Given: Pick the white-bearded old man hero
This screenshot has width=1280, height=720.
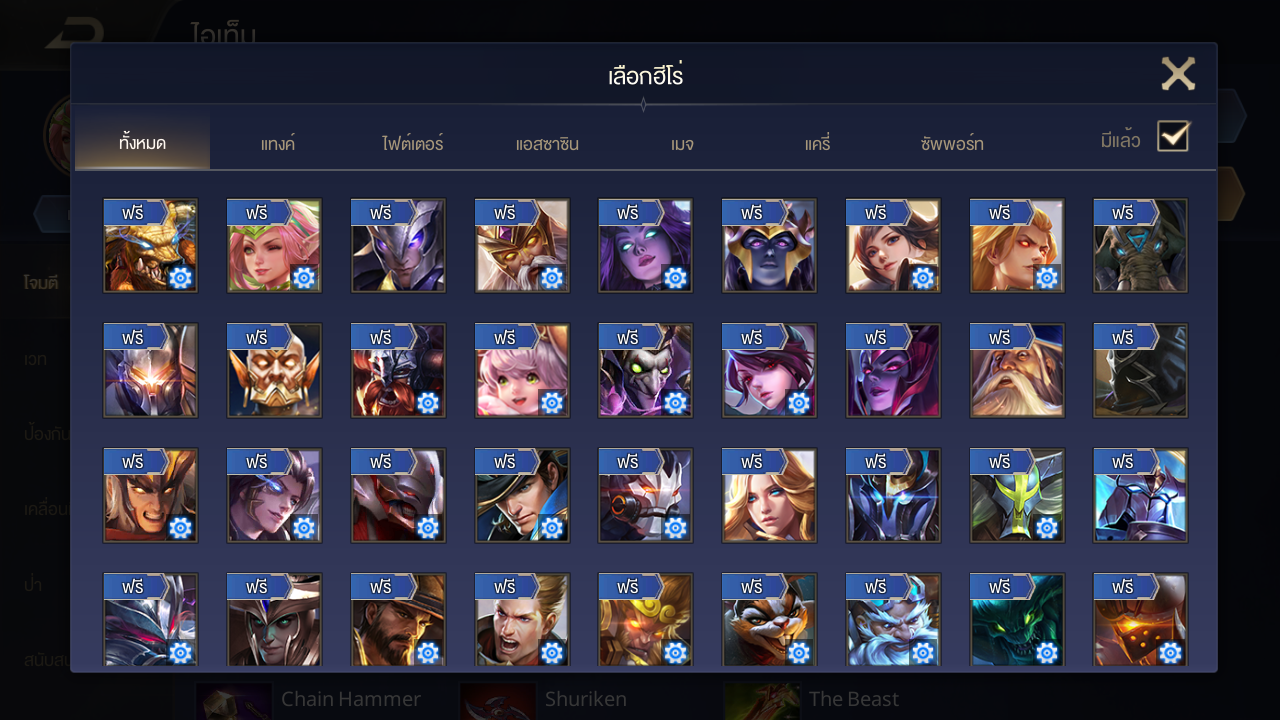Looking at the screenshot, I should point(1017,370).
